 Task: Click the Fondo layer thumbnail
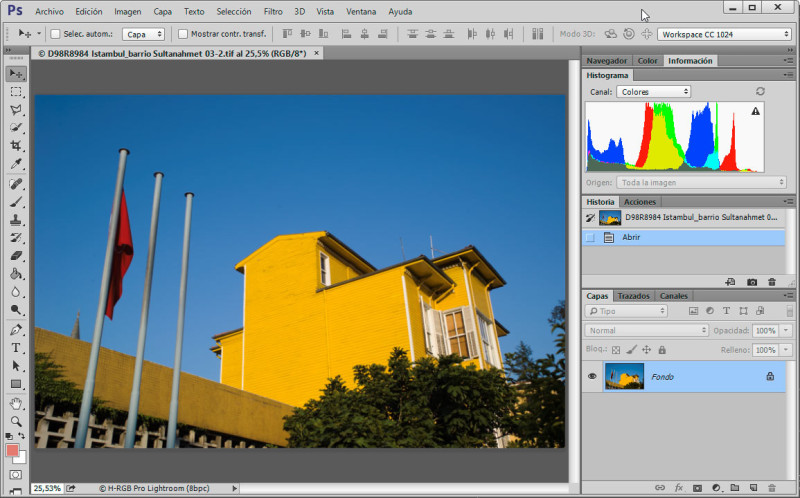tap(625, 376)
